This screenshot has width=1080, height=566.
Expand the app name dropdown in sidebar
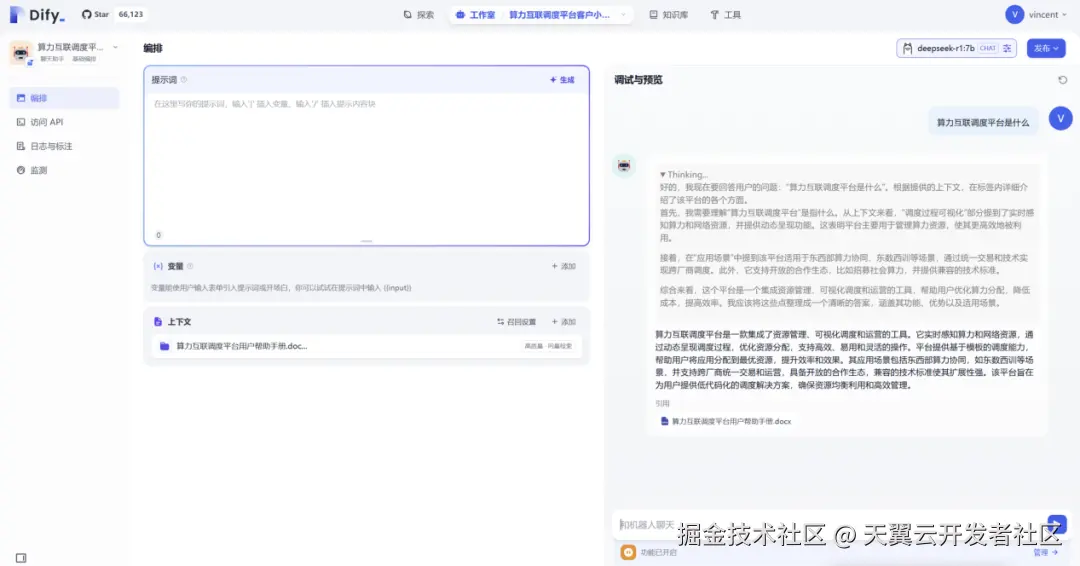115,48
